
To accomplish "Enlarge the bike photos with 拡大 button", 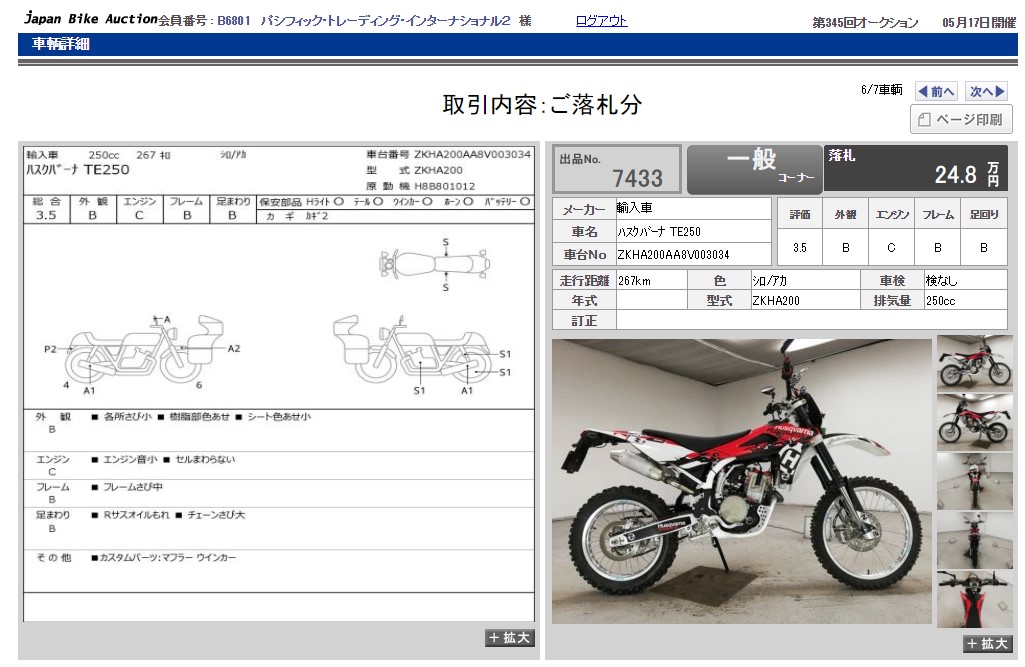I will 986,643.
